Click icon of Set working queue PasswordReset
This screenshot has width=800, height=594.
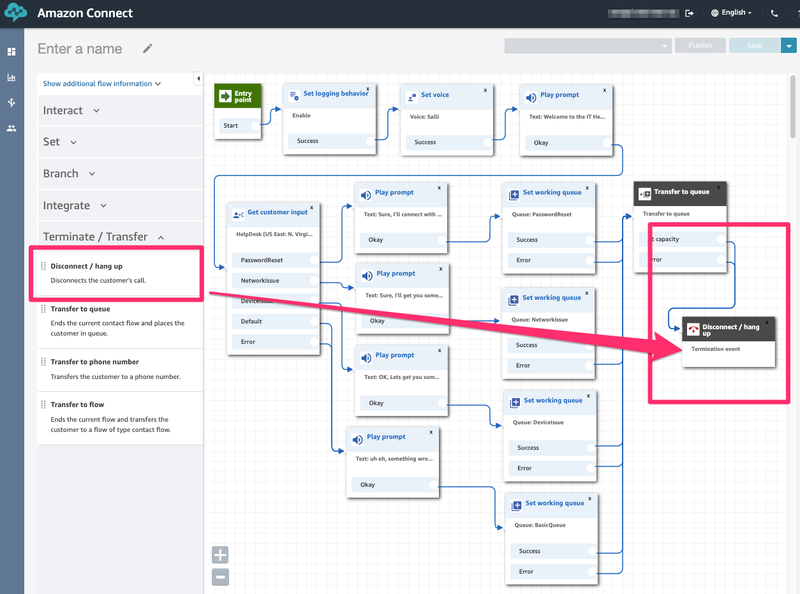(x=514, y=194)
